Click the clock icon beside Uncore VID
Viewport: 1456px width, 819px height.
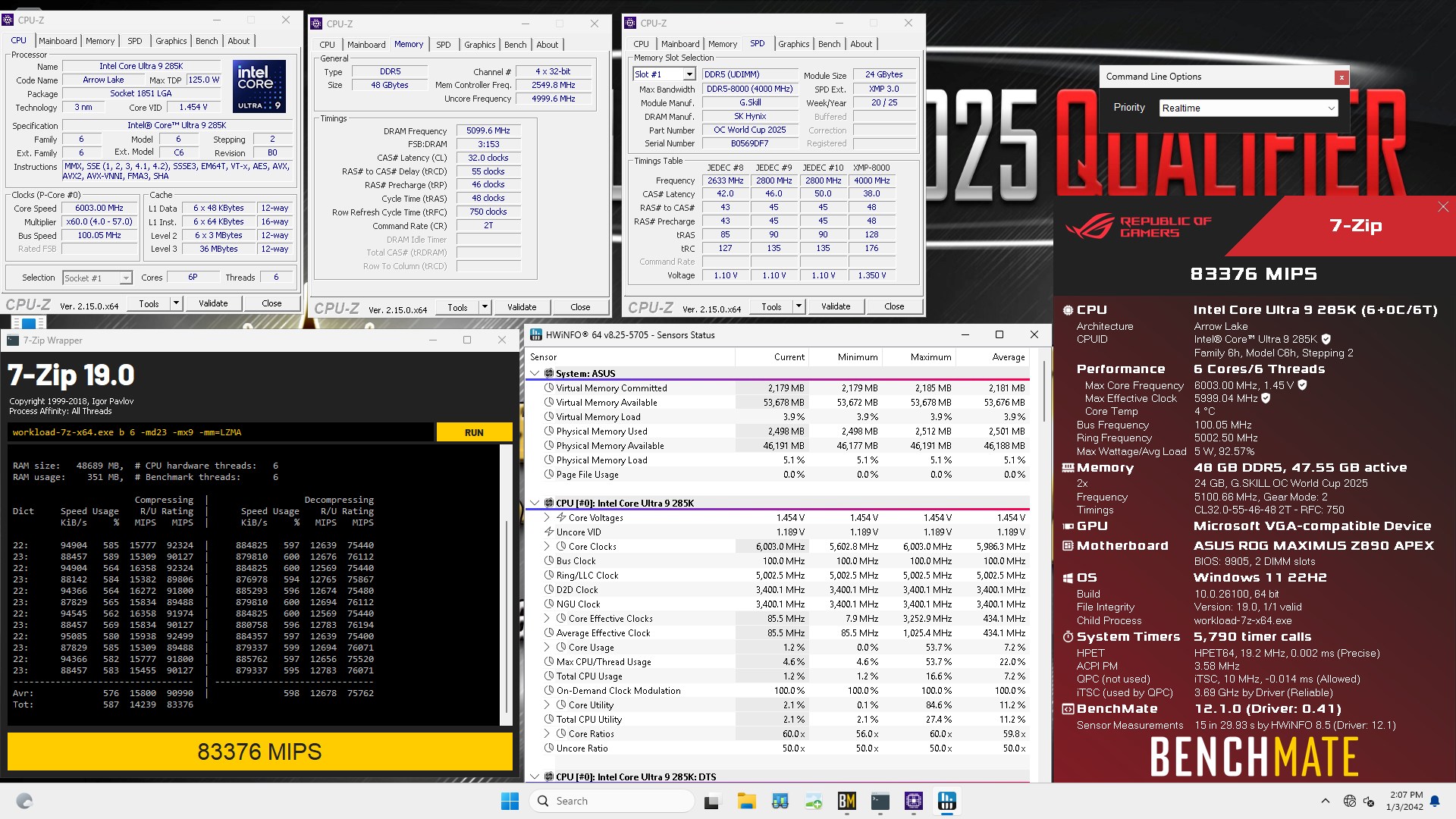[549, 532]
